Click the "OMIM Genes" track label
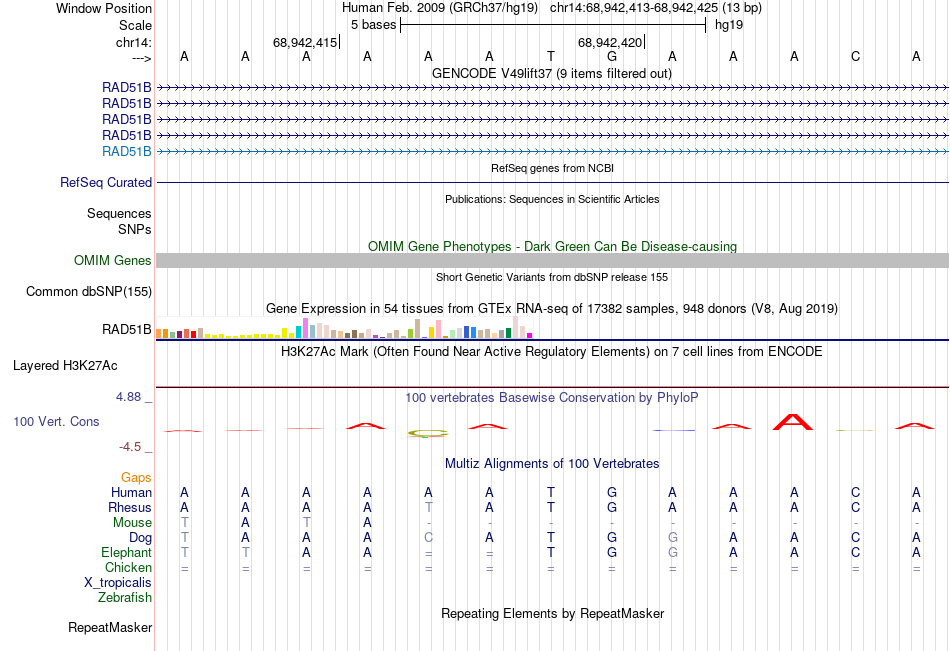This screenshot has height=651, width=950. pyautogui.click(x=113, y=261)
